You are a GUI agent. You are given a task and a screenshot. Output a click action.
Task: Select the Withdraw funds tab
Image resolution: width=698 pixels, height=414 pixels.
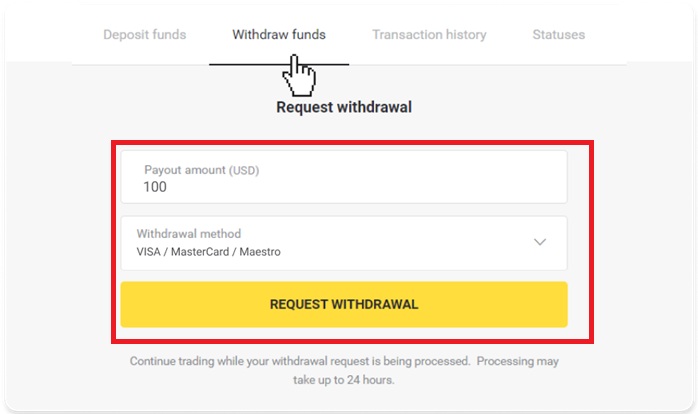278,34
